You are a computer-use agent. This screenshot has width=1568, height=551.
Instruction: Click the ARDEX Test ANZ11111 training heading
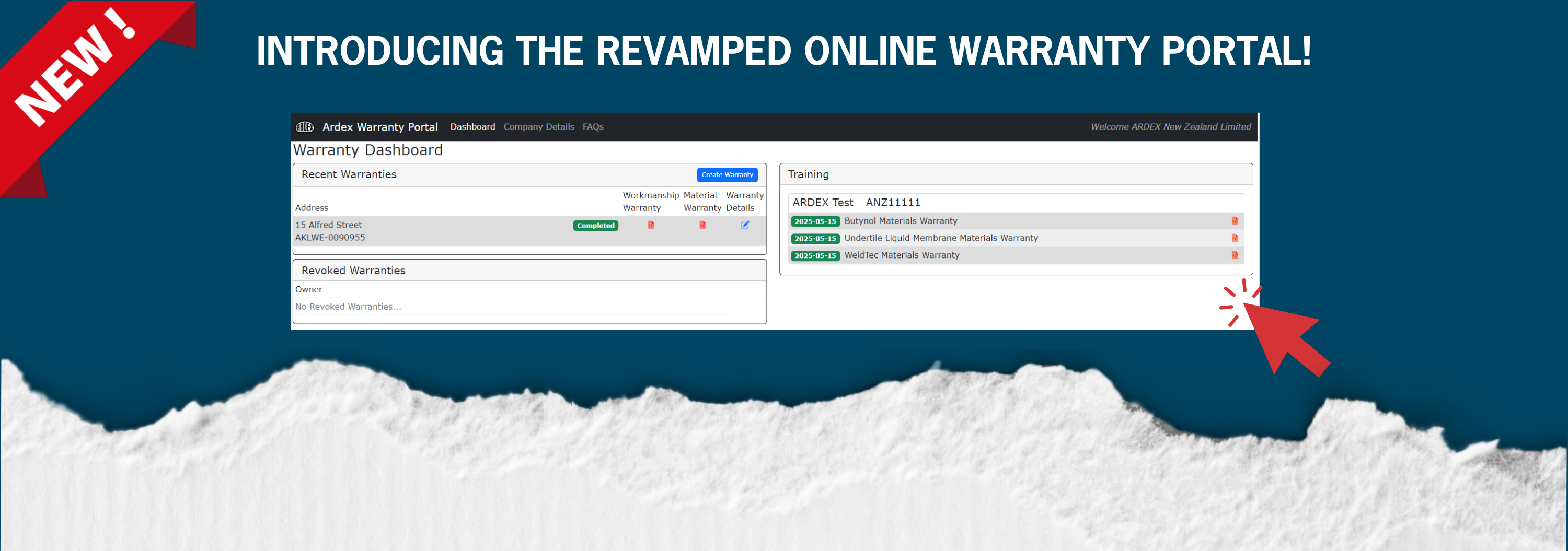856,203
